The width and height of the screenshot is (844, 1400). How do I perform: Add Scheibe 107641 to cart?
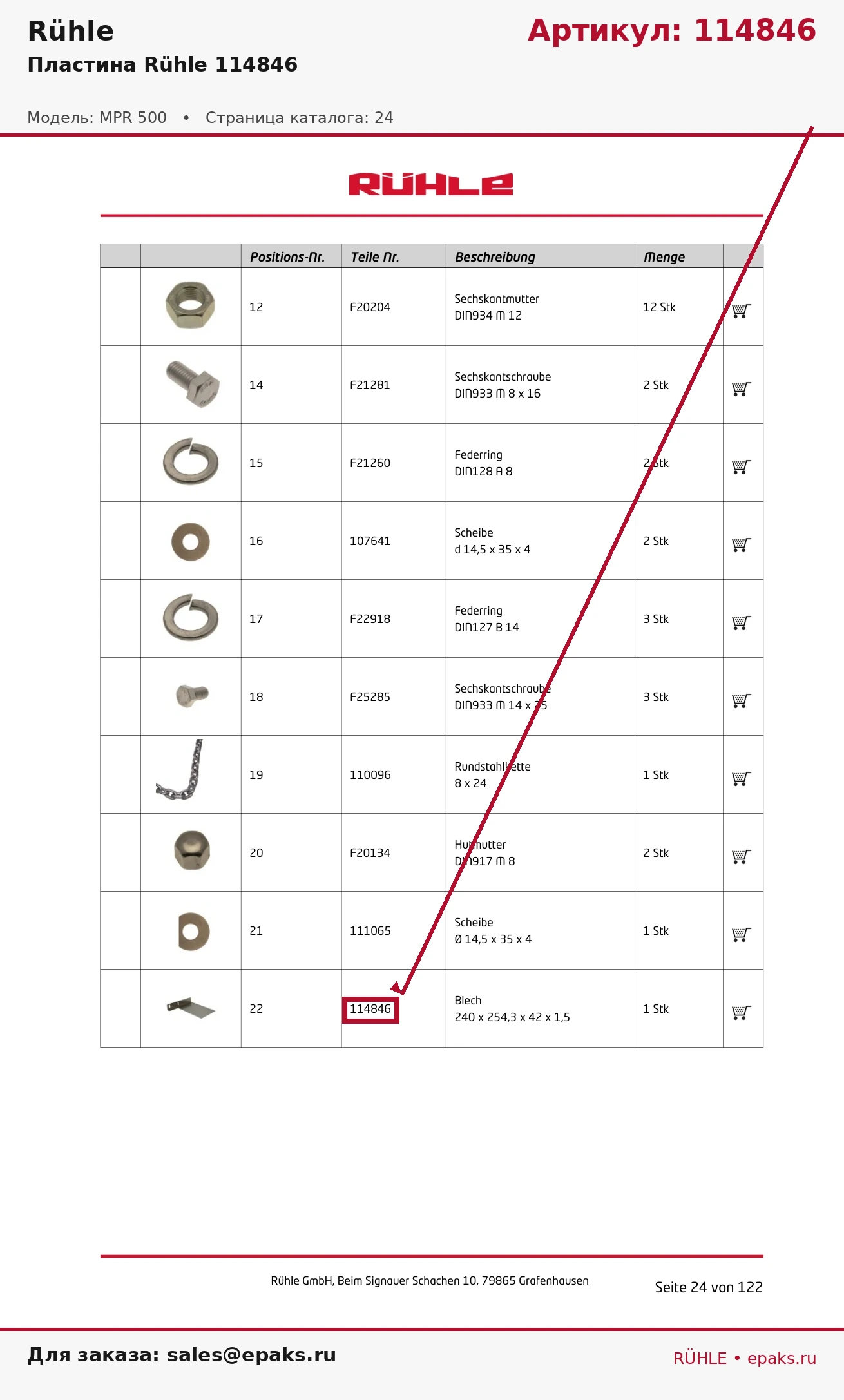(742, 544)
